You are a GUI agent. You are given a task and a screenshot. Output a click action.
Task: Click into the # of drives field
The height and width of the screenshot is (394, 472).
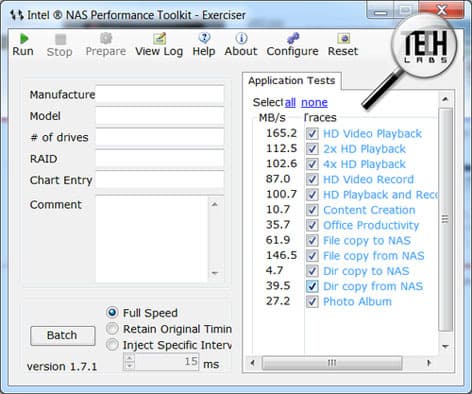pos(160,138)
